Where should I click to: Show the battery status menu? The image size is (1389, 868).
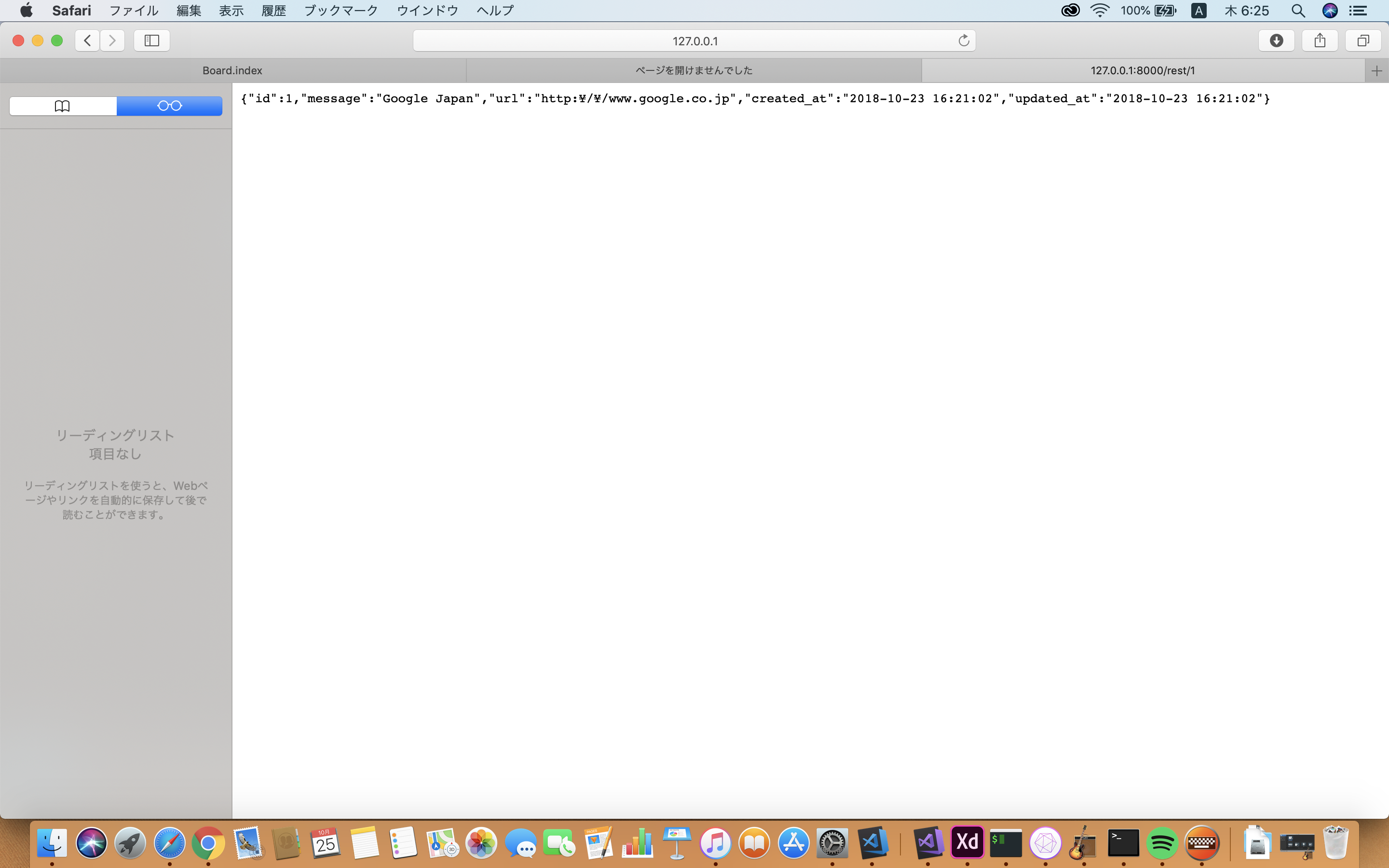pyautogui.click(x=1148, y=10)
